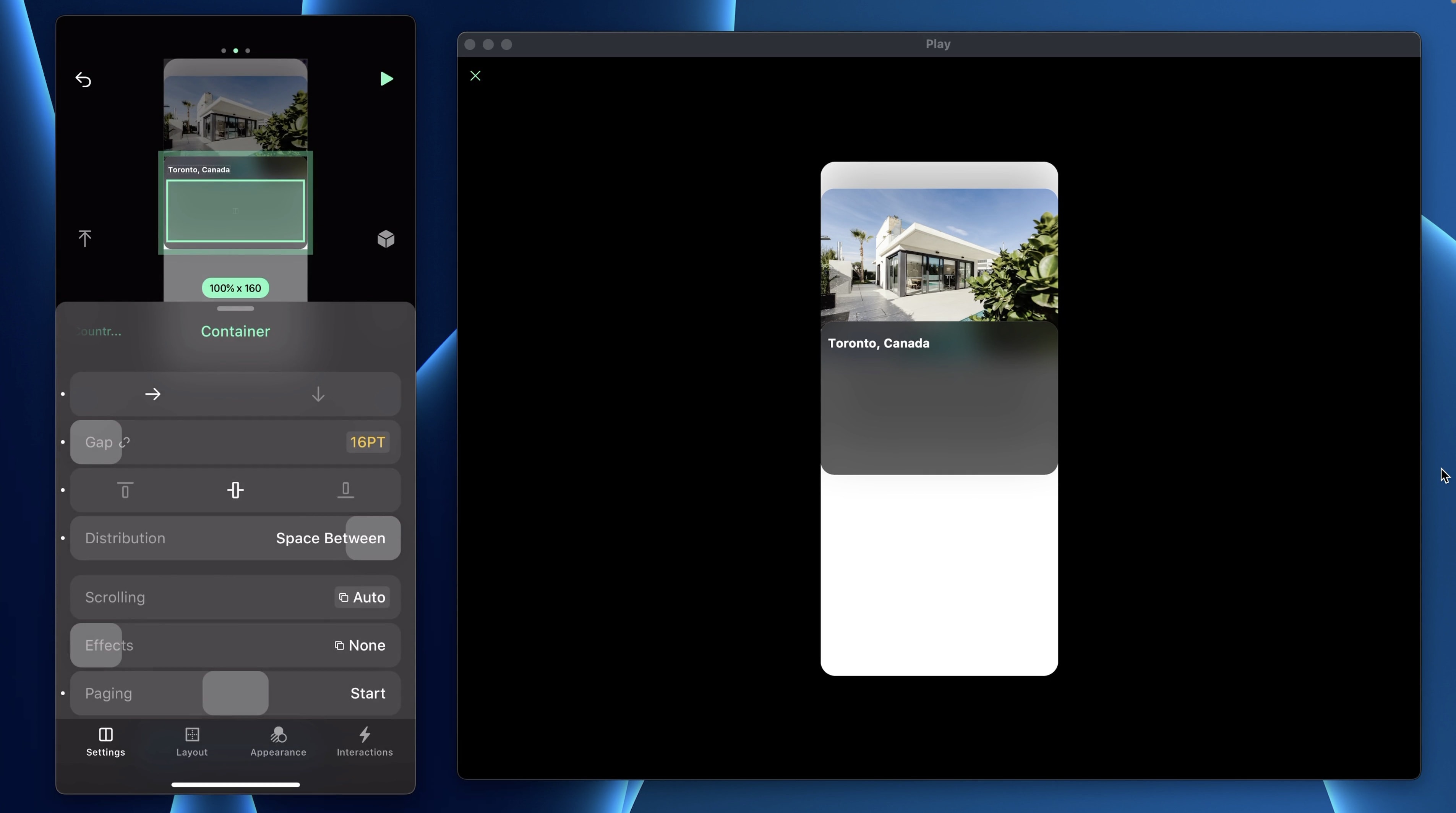Change Paging Start setting
The width and height of the screenshot is (1456, 813).
pos(367,693)
